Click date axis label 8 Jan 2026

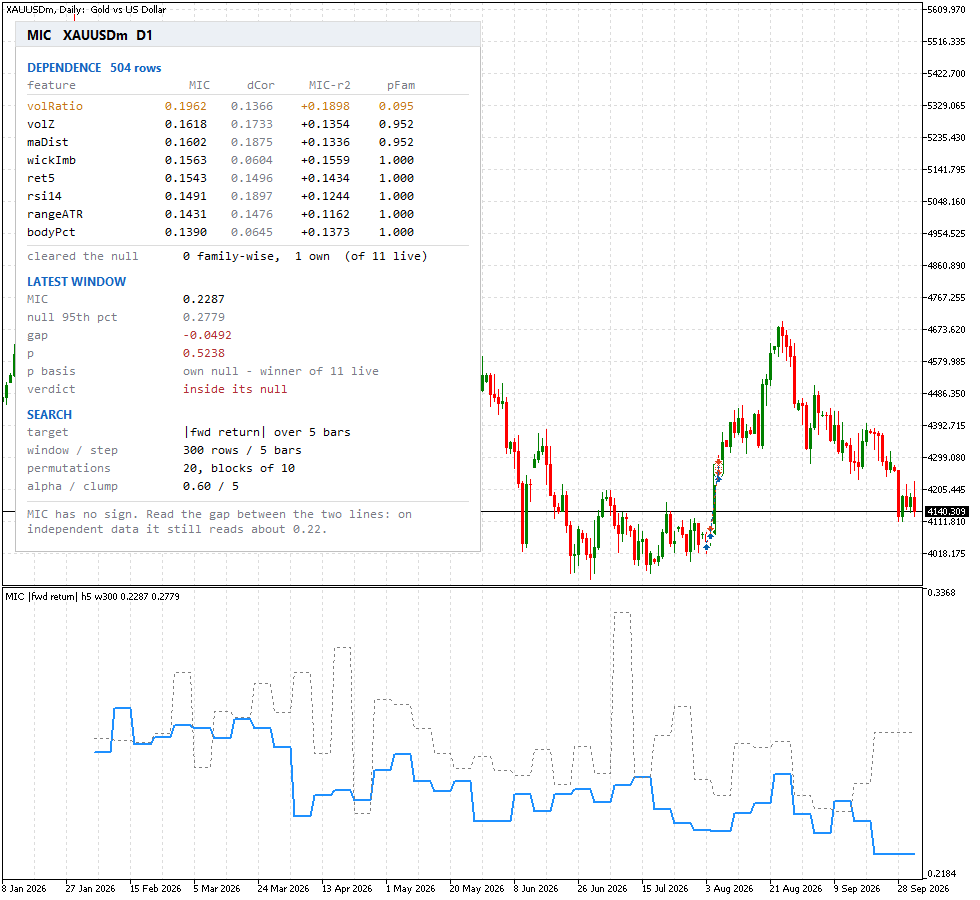(x=24, y=889)
